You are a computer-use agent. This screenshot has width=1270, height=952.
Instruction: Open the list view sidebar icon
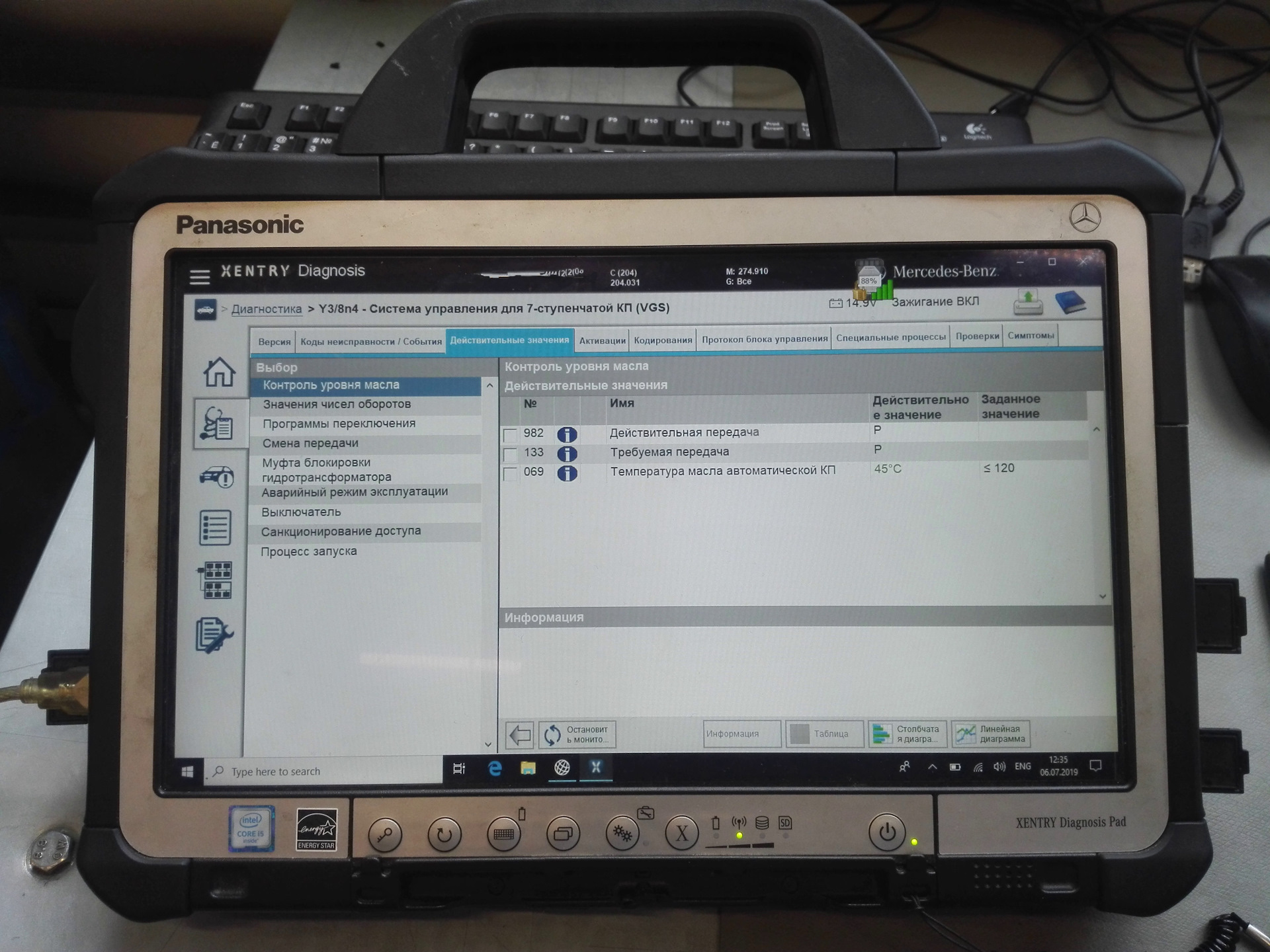coord(215,528)
